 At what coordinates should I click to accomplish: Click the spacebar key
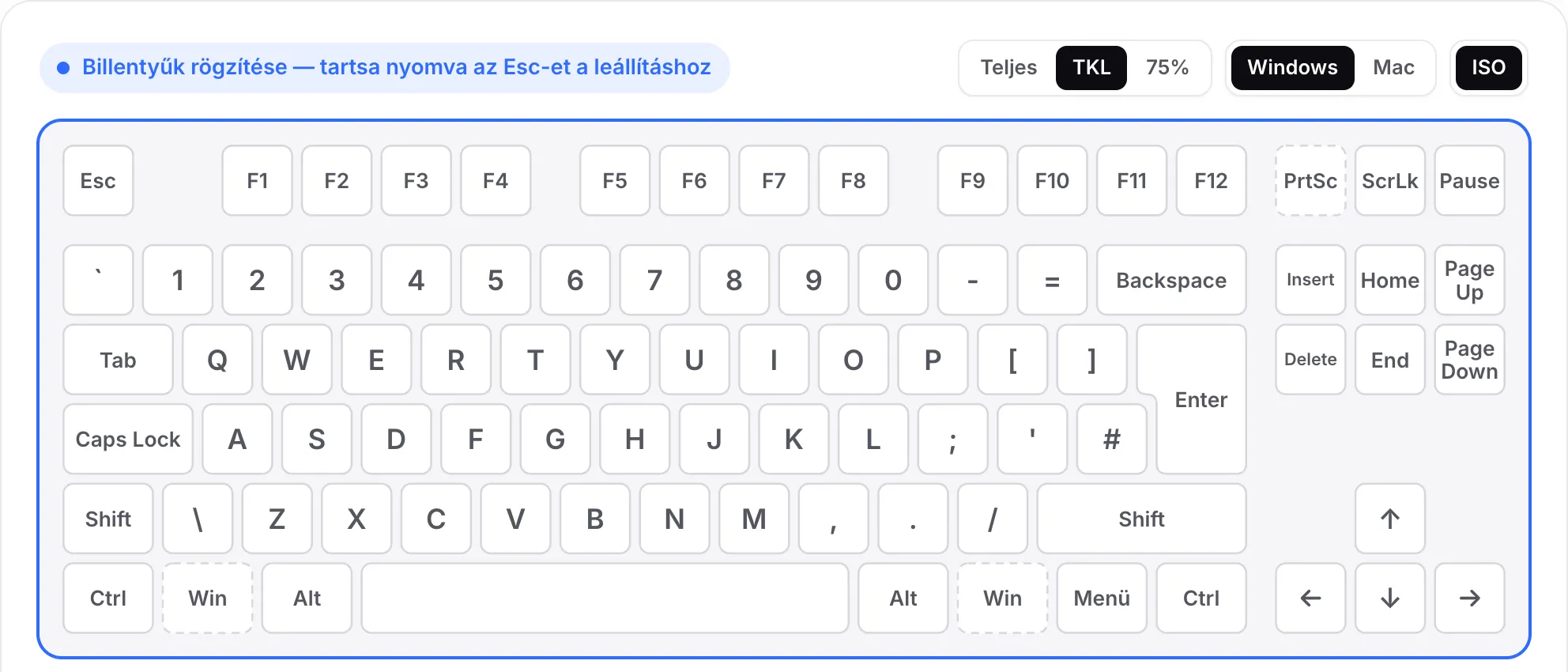(x=605, y=598)
